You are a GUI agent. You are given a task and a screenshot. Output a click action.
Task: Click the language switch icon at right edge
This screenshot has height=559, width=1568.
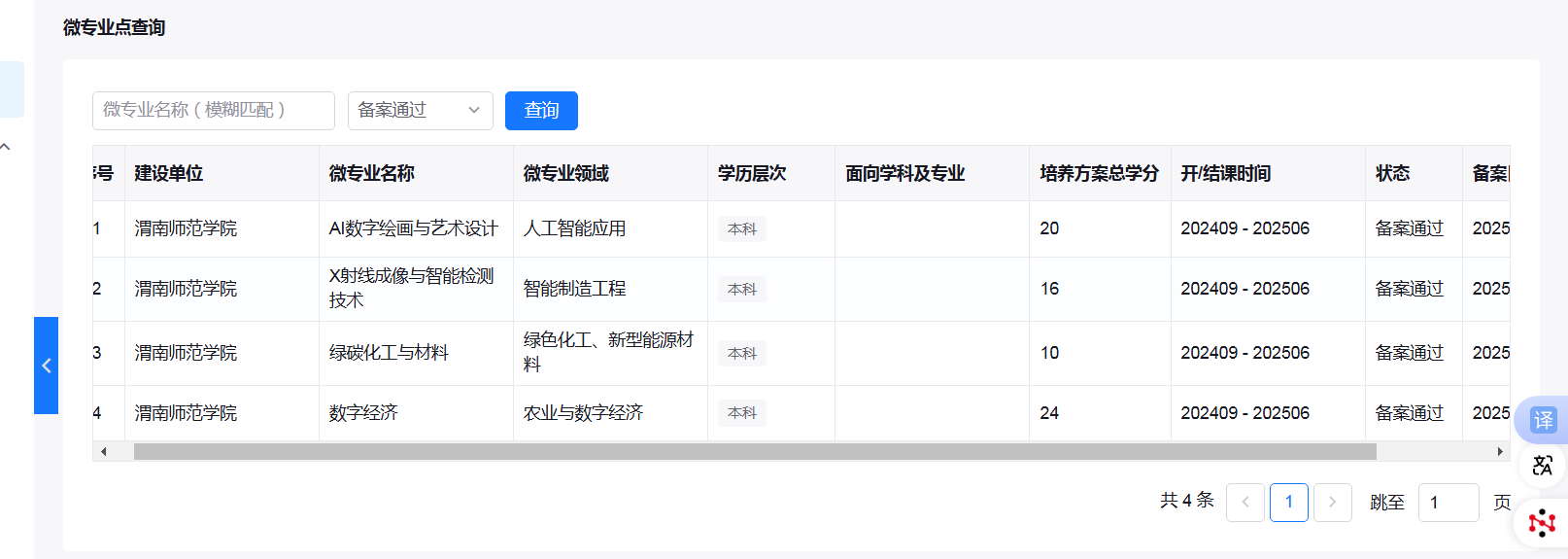(1543, 466)
